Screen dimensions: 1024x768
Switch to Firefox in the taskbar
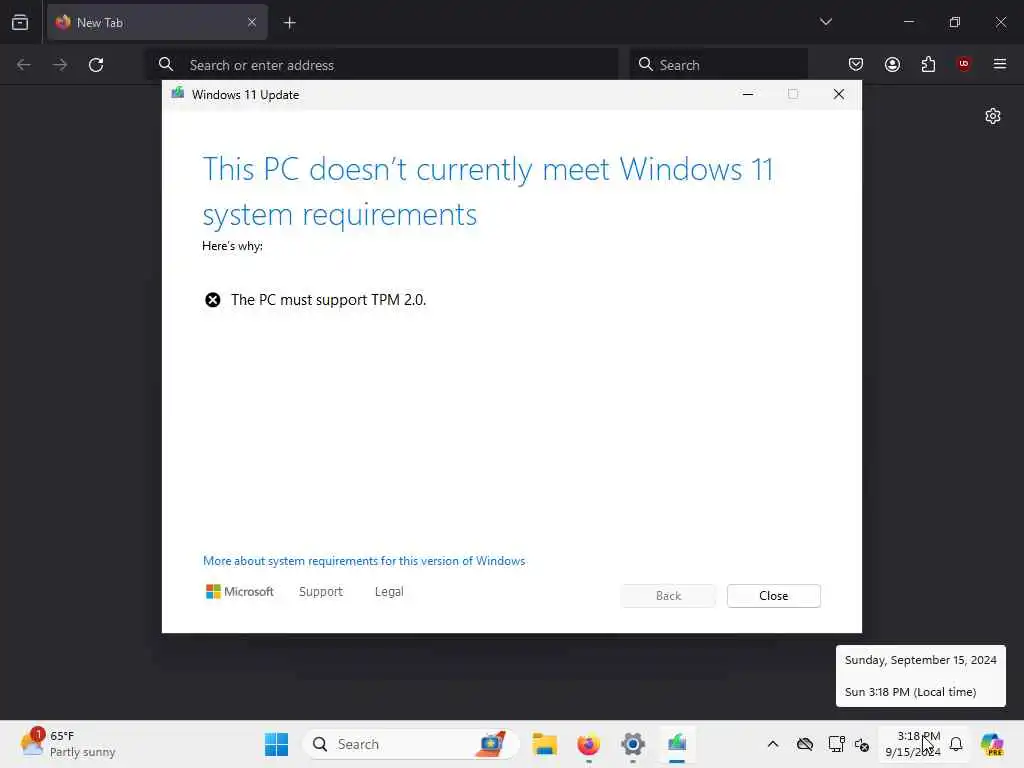click(x=588, y=744)
